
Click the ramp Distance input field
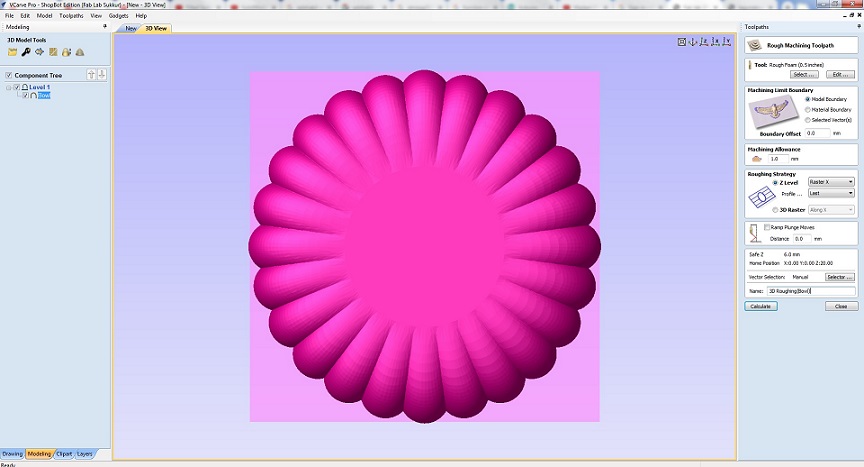coord(801,238)
